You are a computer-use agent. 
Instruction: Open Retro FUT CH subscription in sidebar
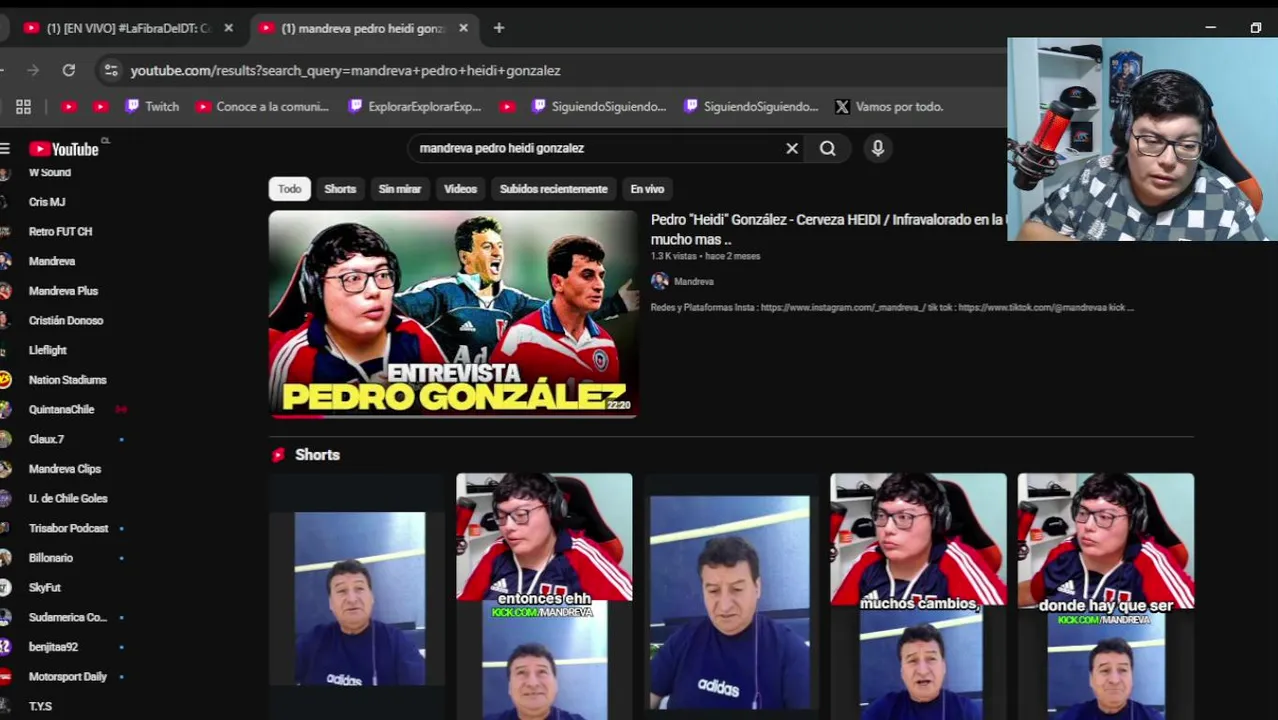point(60,231)
